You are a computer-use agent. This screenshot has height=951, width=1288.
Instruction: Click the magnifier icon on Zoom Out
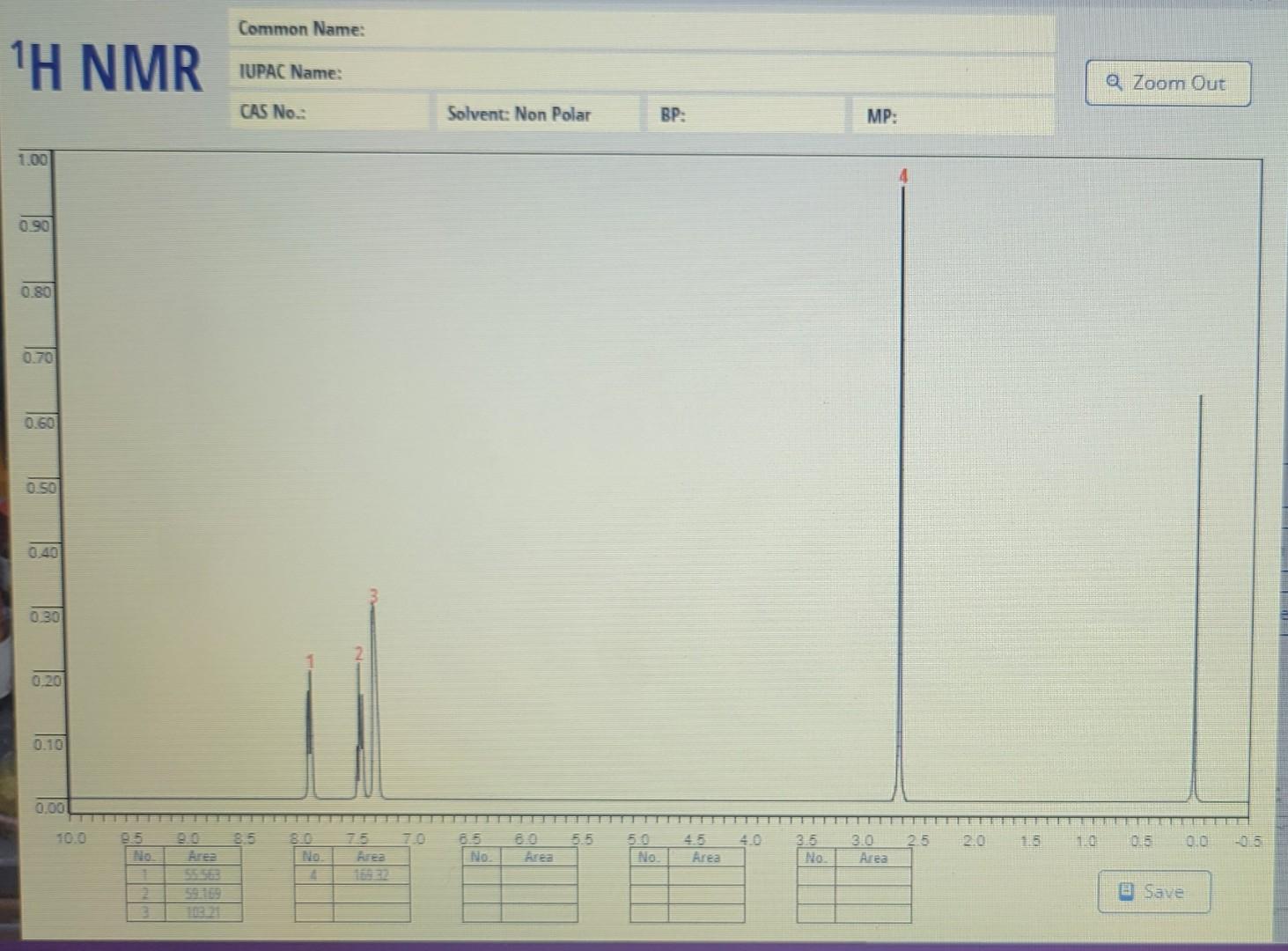tap(1115, 83)
